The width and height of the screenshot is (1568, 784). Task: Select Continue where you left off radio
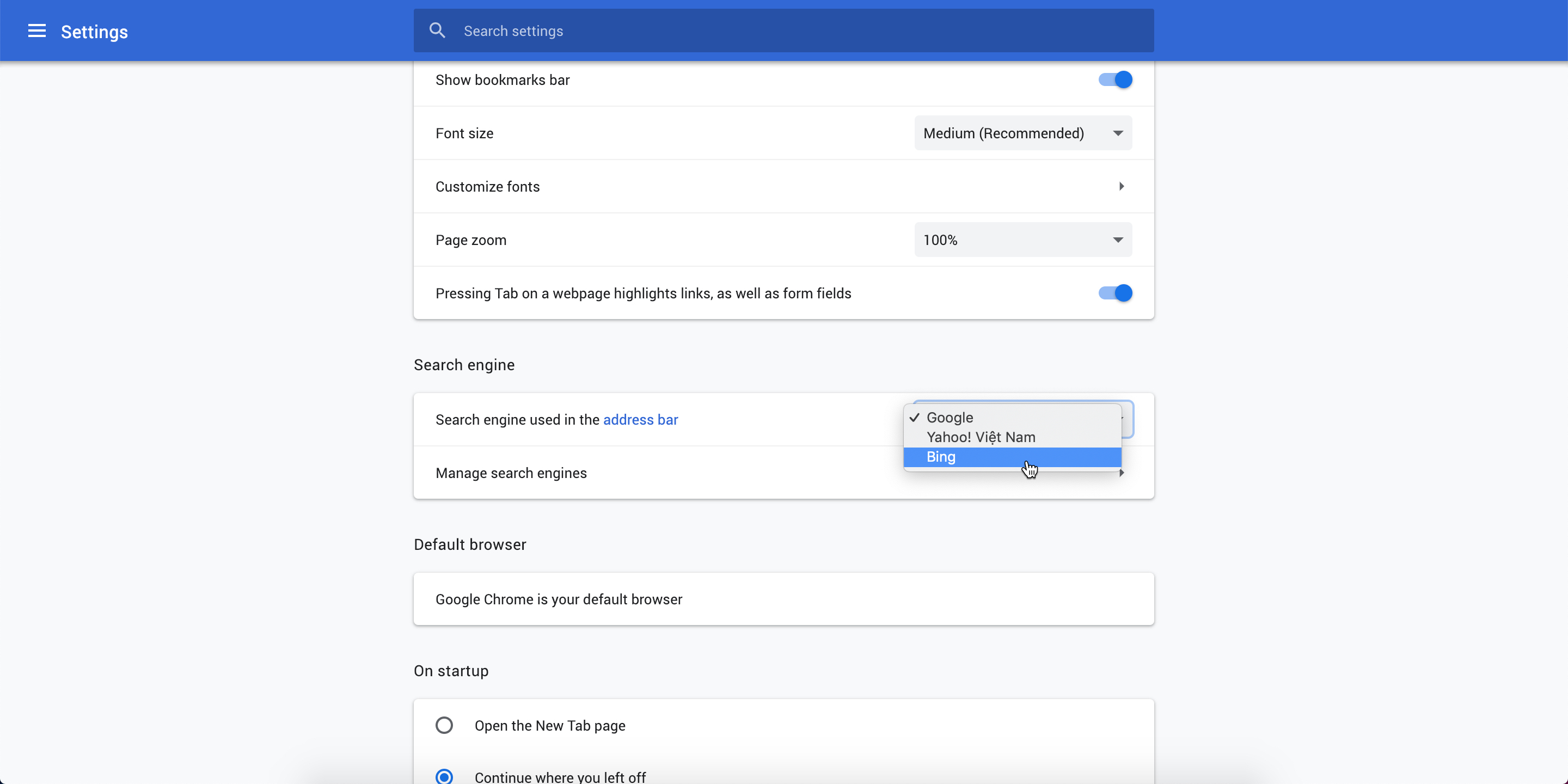444,777
